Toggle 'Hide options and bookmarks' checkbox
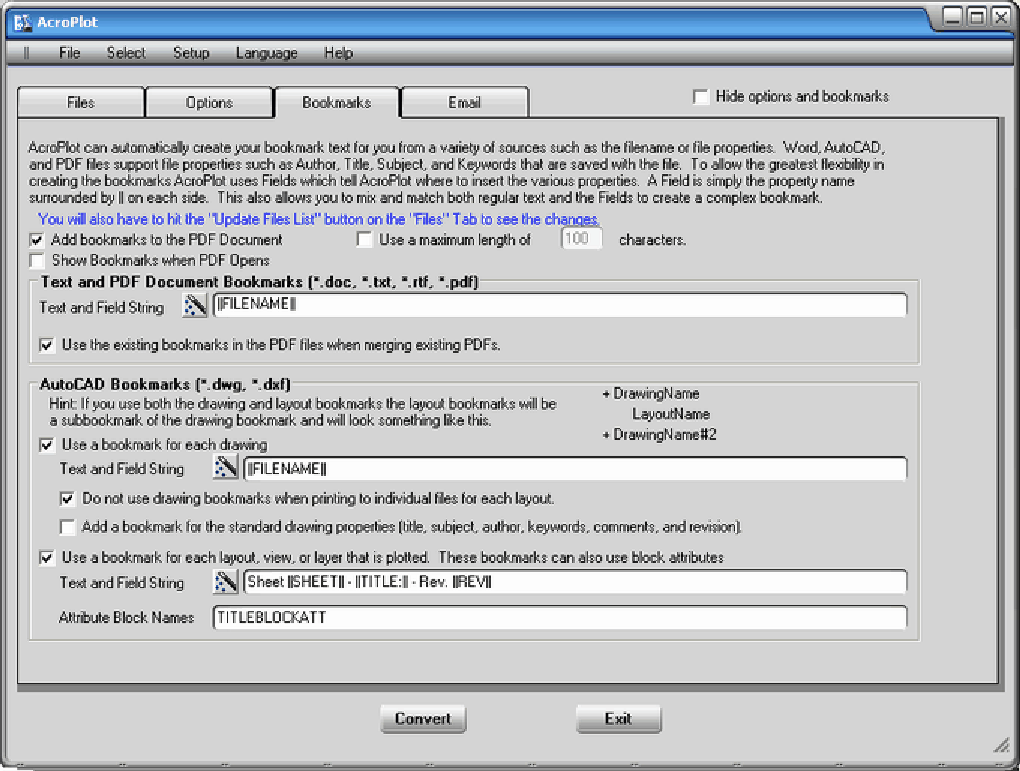 (701, 97)
